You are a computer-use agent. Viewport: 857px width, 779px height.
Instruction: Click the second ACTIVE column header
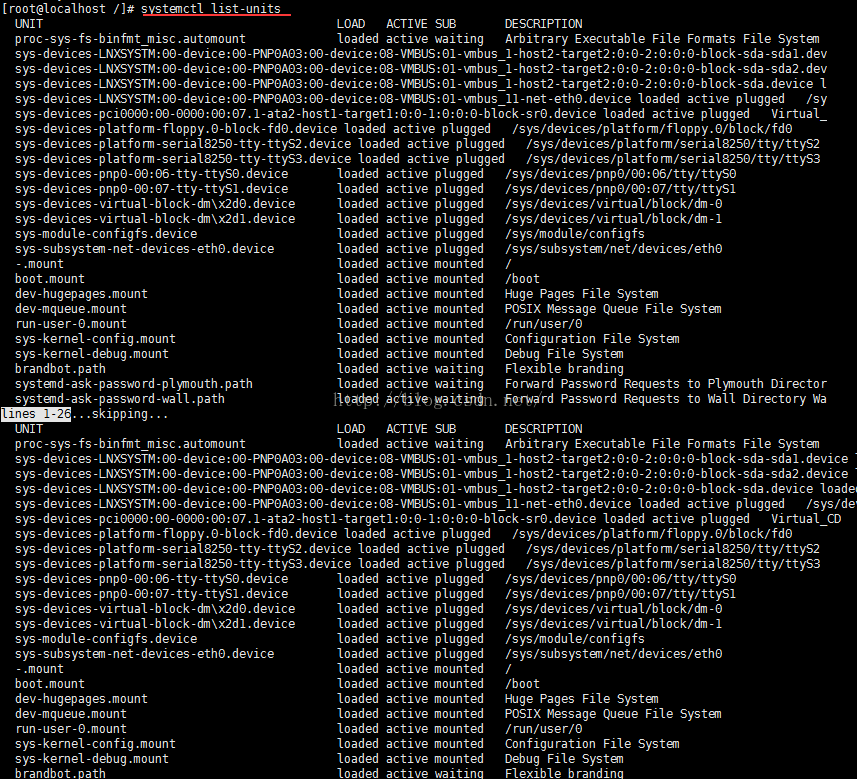click(x=407, y=429)
